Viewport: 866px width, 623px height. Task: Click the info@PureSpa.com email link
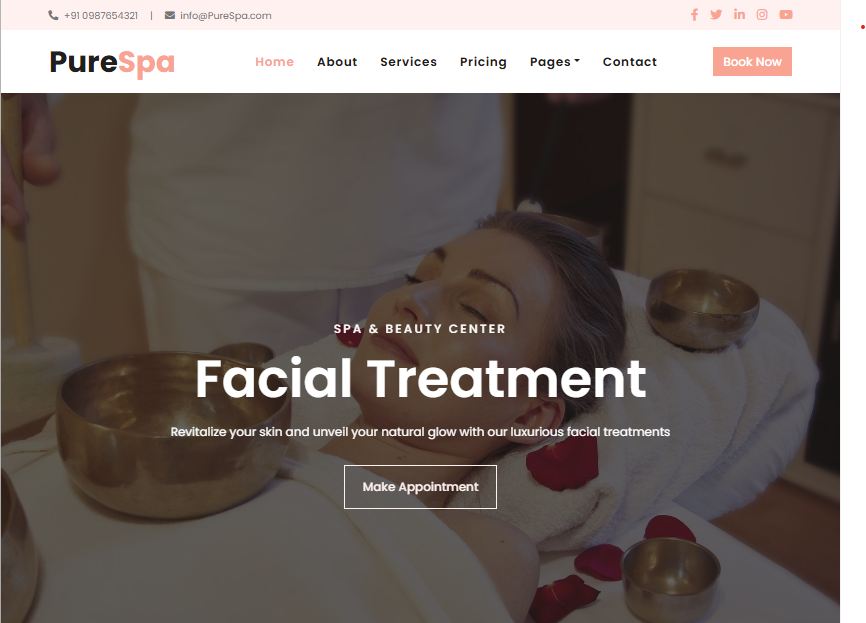point(225,15)
